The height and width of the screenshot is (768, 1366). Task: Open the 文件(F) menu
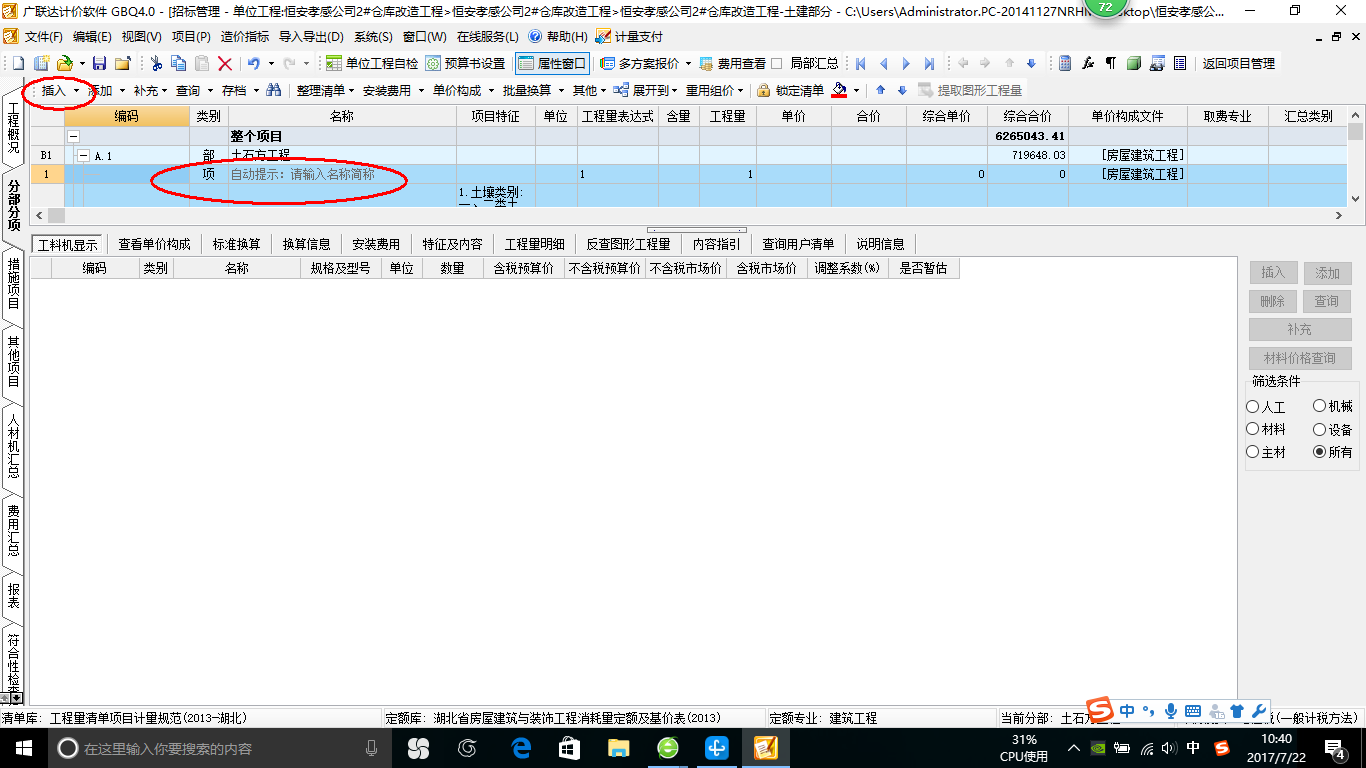[44, 37]
